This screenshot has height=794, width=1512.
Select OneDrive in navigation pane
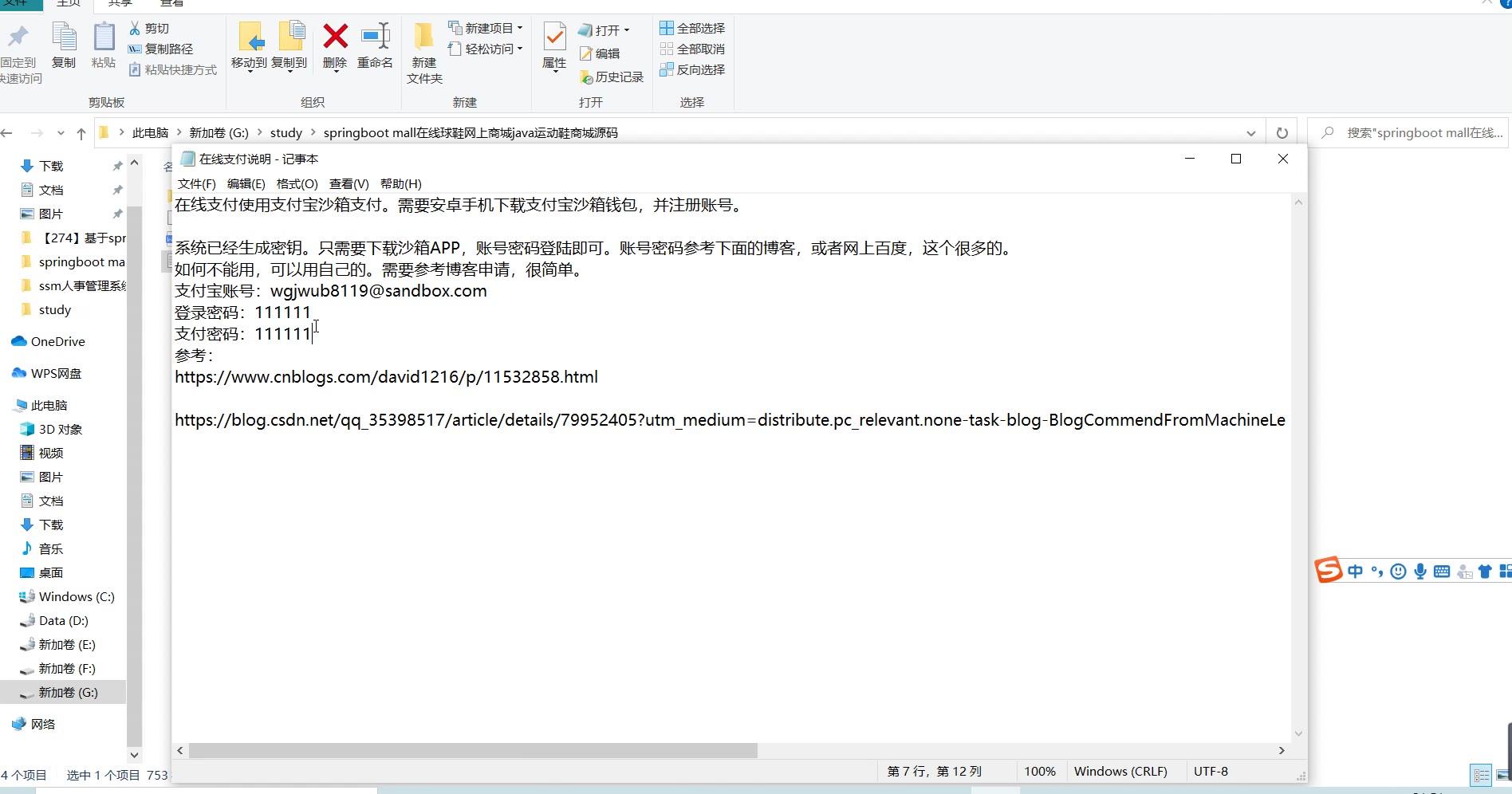click(x=49, y=341)
